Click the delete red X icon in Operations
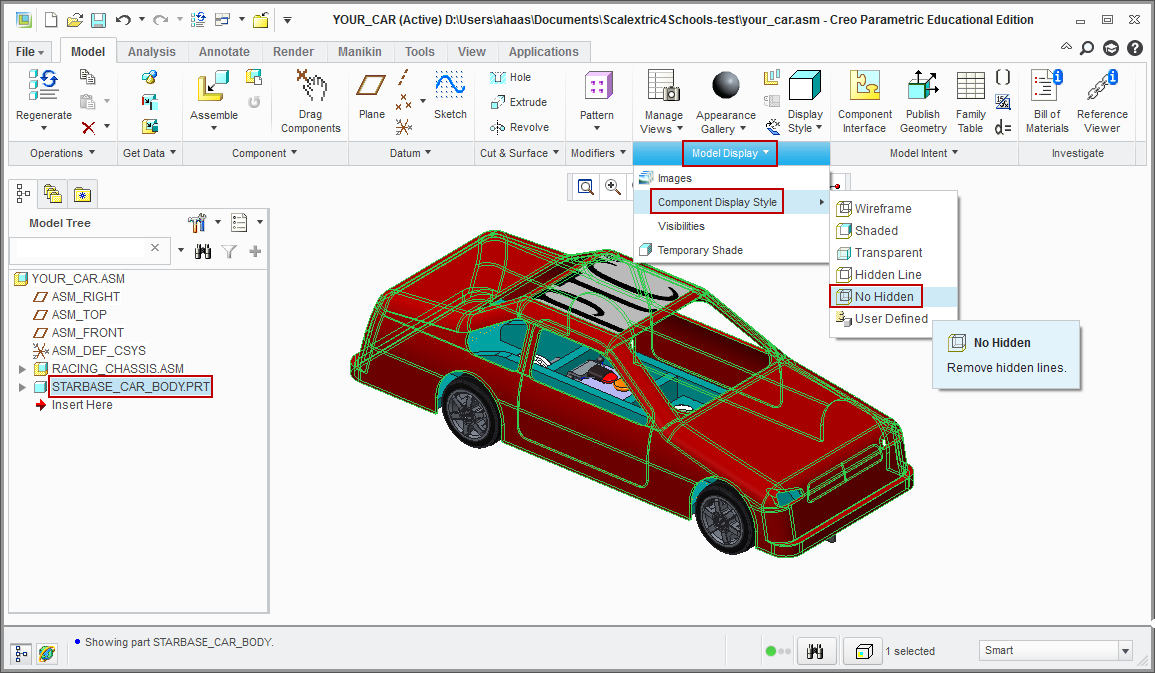The image size is (1155, 673). click(88, 127)
